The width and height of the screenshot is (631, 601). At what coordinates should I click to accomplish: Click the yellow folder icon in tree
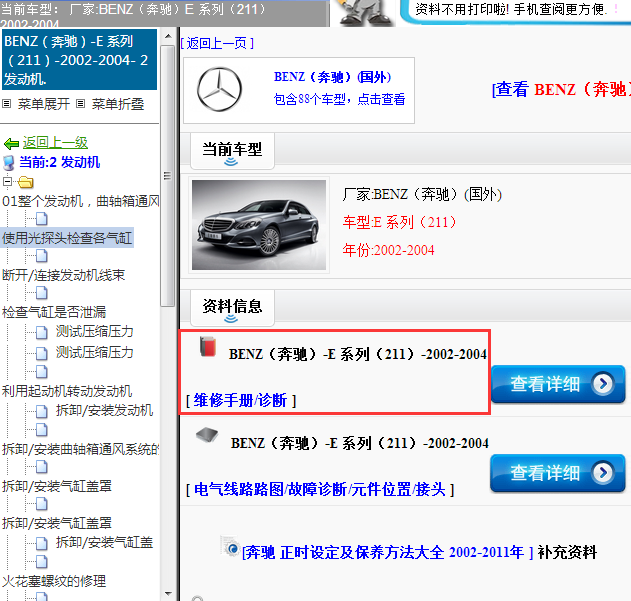(x=26, y=182)
